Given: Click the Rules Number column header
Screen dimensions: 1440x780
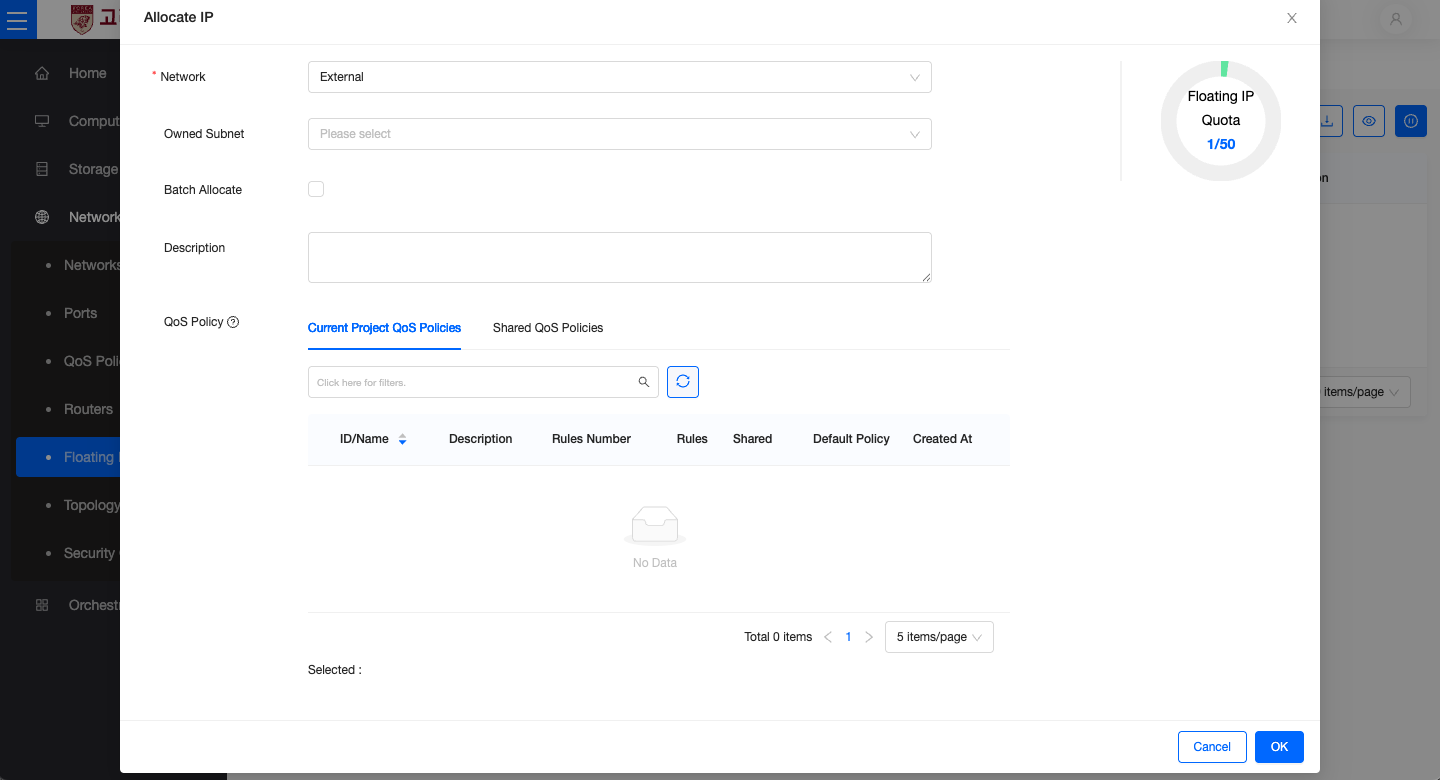Looking at the screenshot, I should tap(591, 439).
